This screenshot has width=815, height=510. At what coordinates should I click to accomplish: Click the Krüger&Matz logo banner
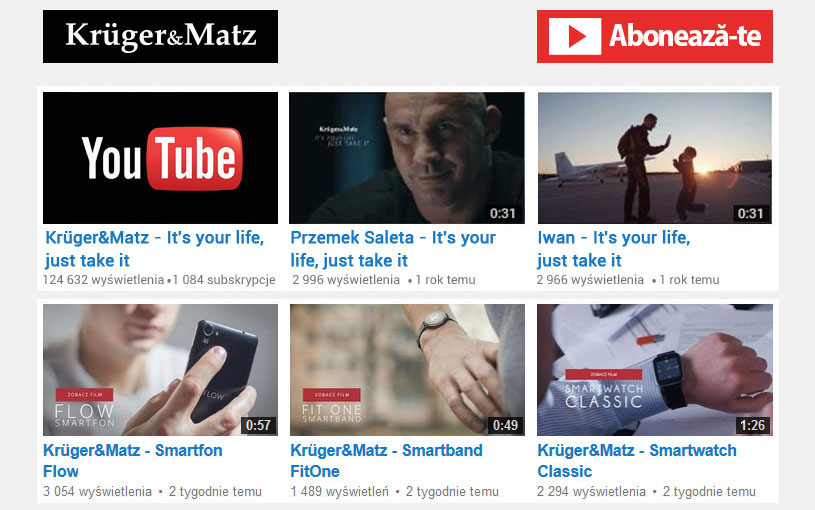point(160,36)
